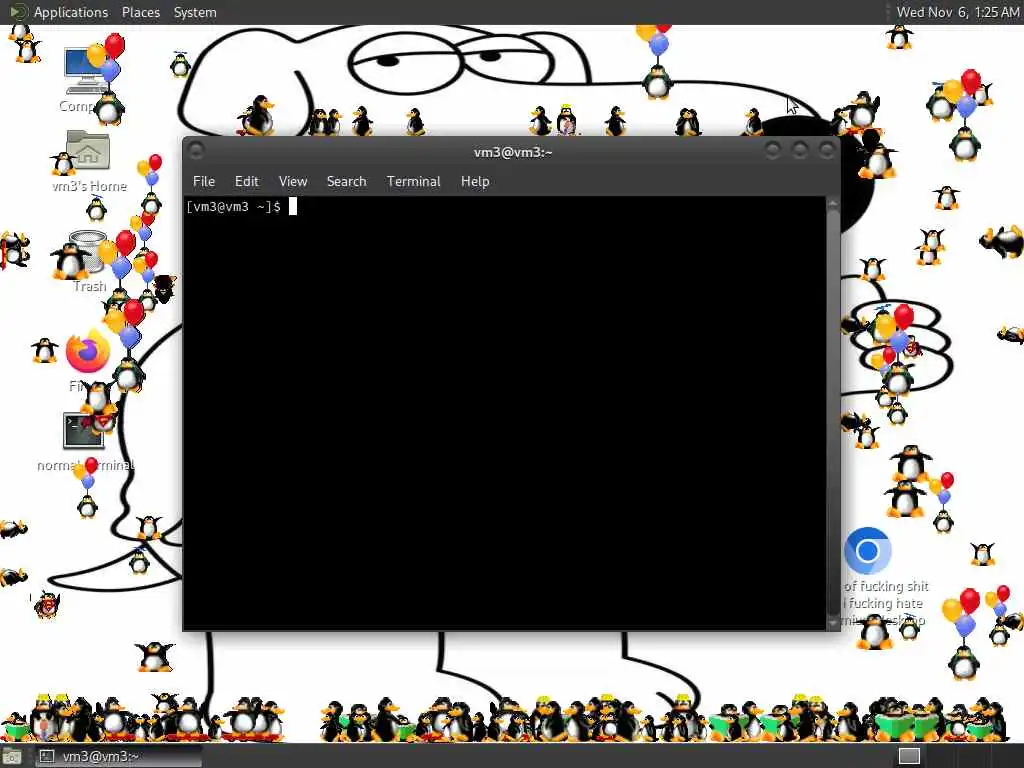Select the blue Chromium desktop icon
This screenshot has width=1024, height=768.
pos(867,551)
